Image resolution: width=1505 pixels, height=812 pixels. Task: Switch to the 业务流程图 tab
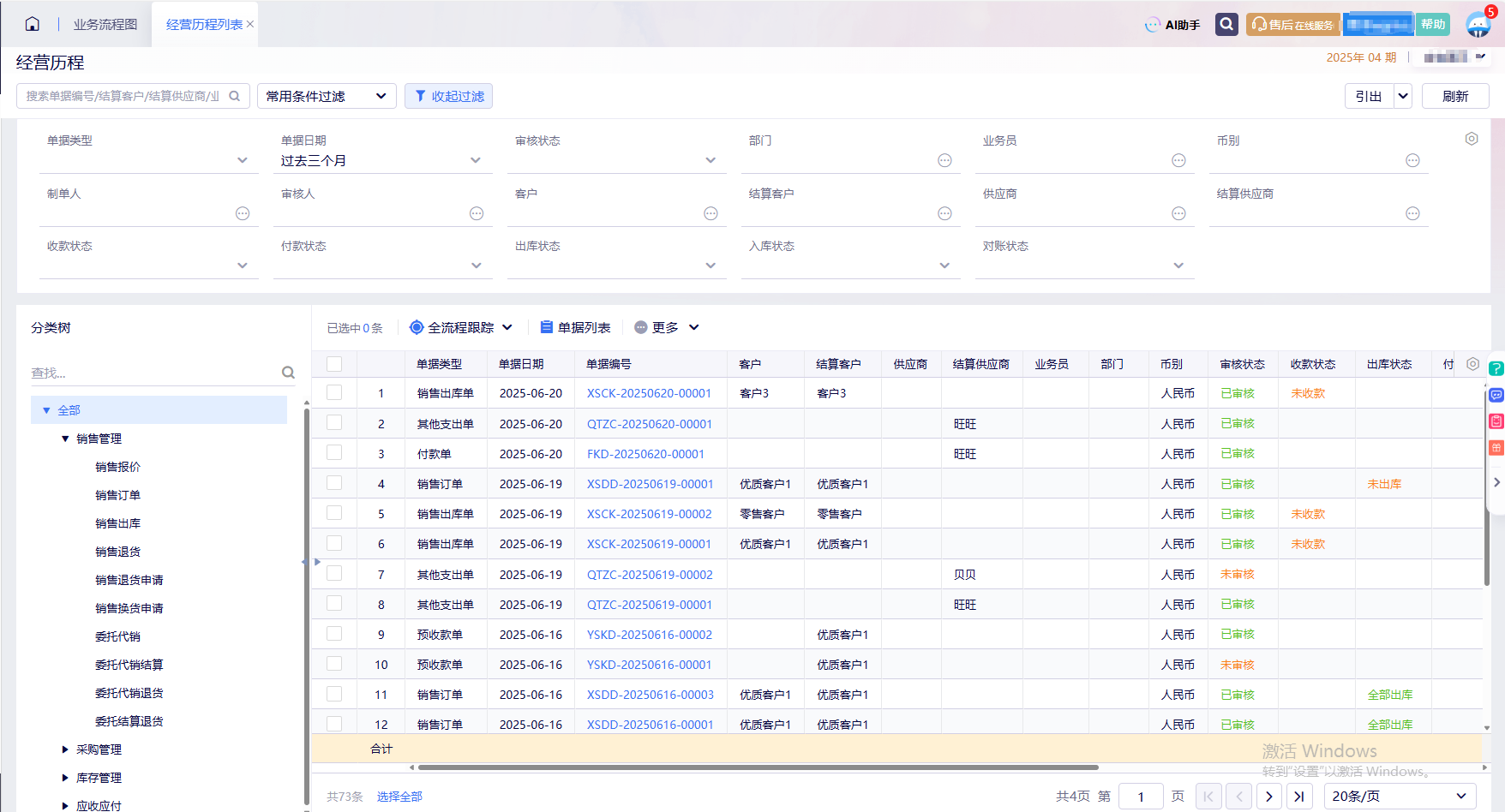105,25
